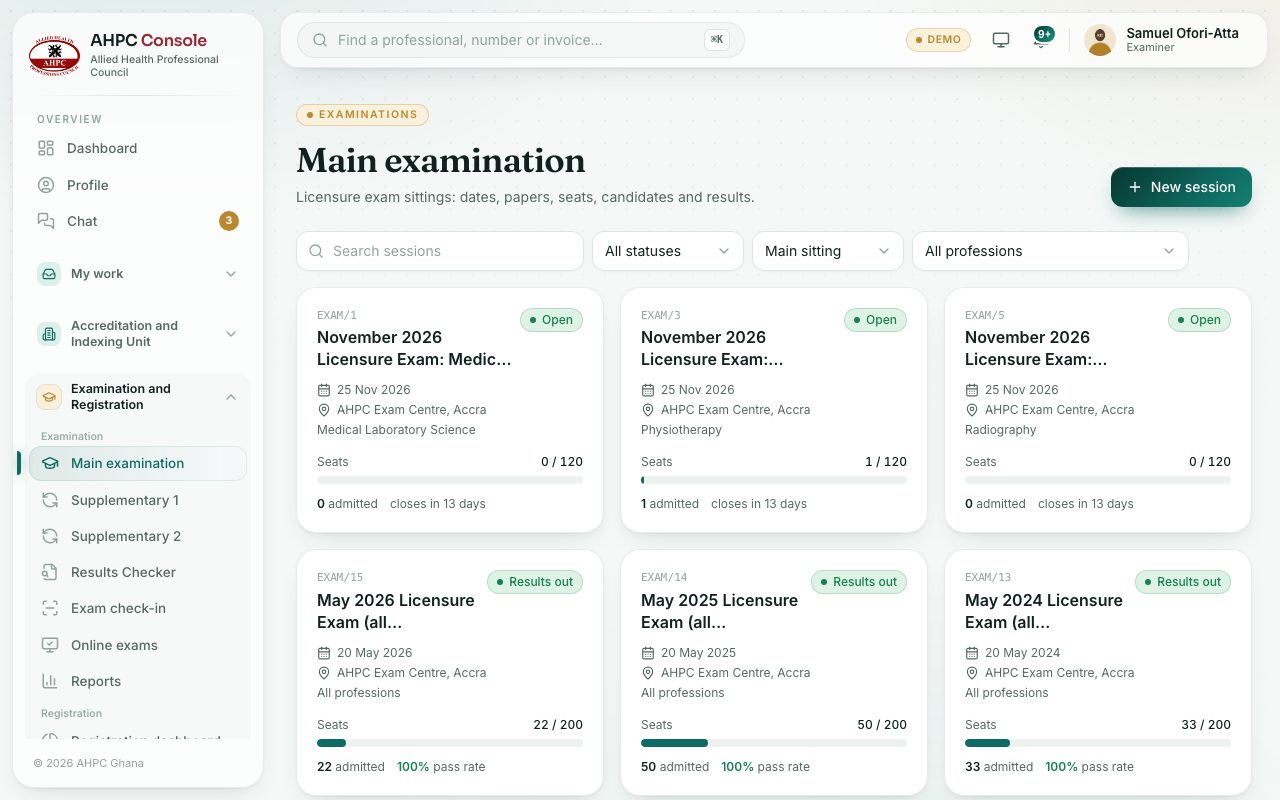Create a New session
Image resolution: width=1280 pixels, height=800 pixels.
tap(1181, 187)
